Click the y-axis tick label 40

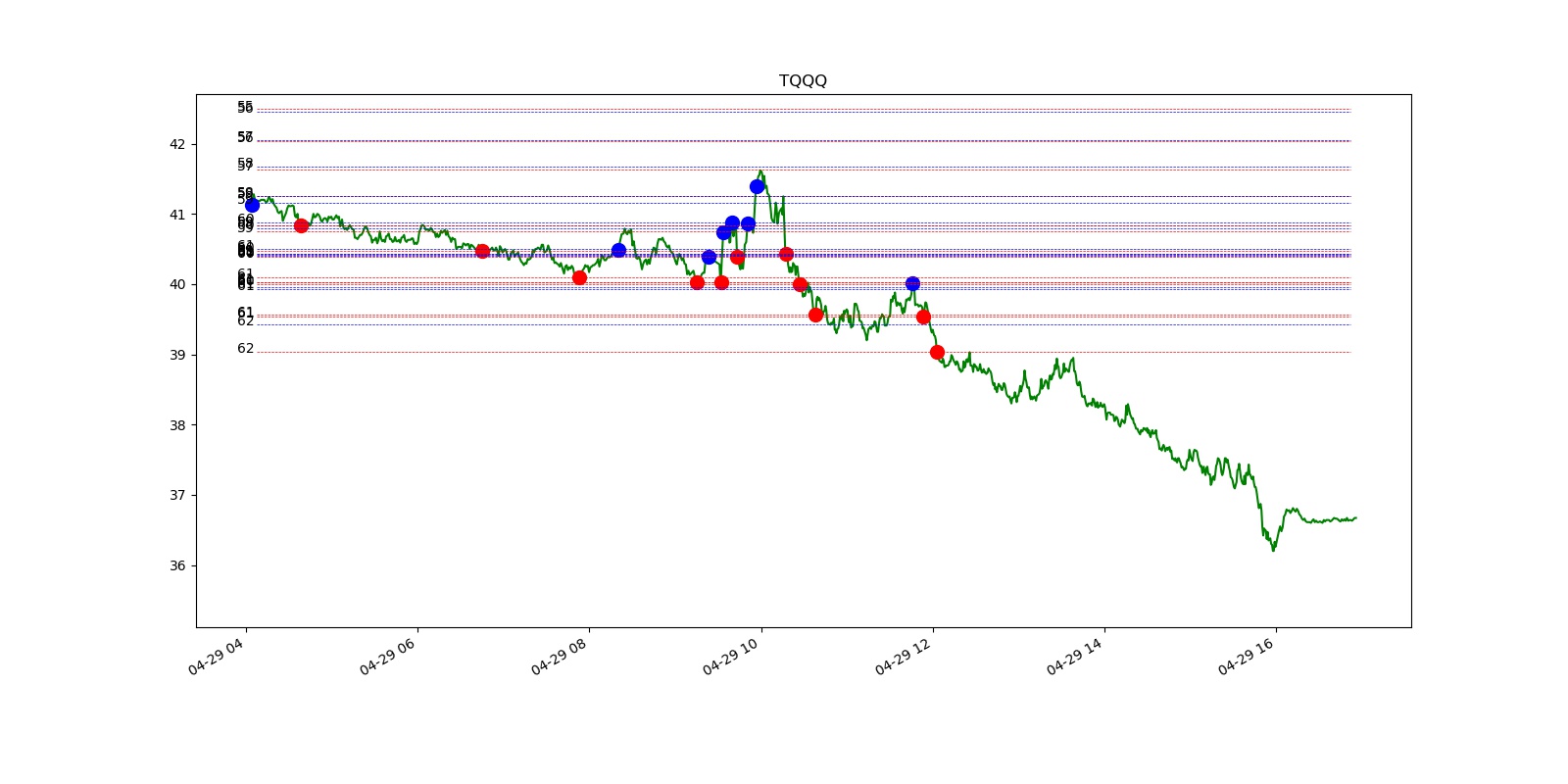point(177,284)
